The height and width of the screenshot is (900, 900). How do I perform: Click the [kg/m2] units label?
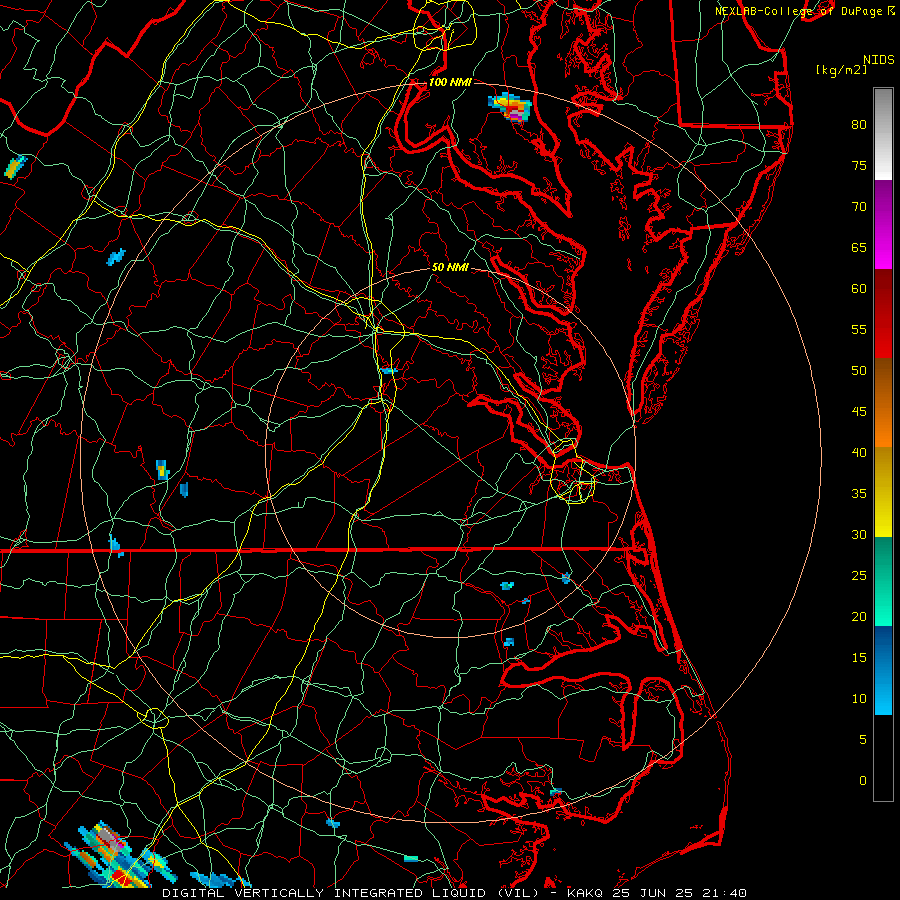(841, 70)
